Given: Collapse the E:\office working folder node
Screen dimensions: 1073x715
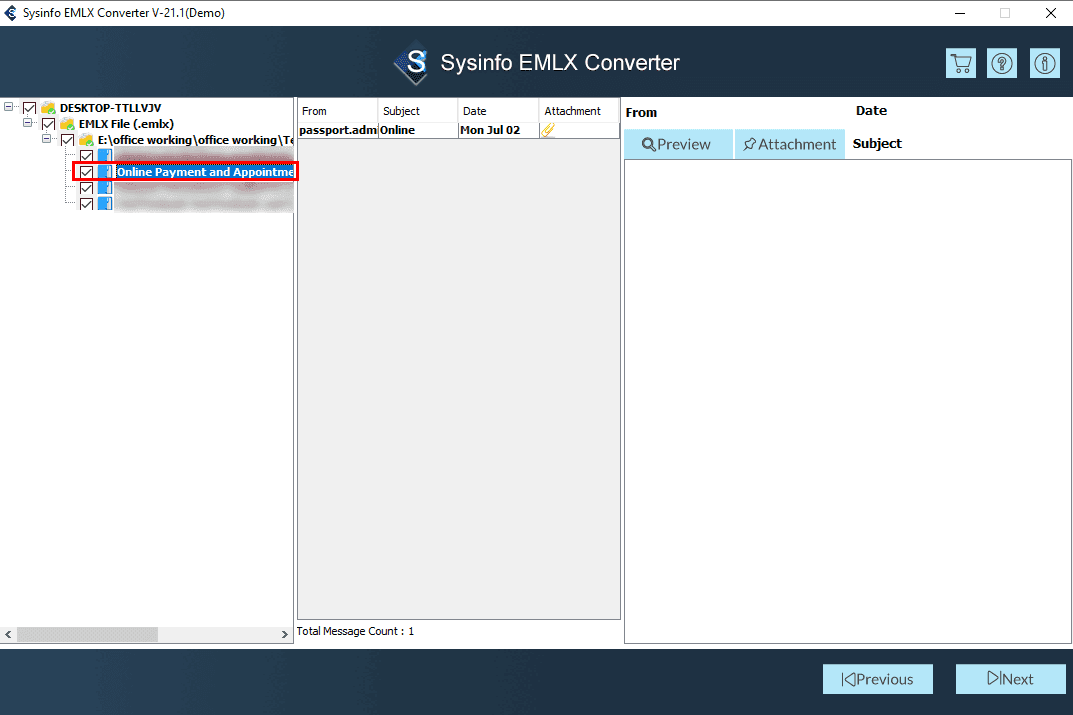Looking at the screenshot, I should (47, 139).
